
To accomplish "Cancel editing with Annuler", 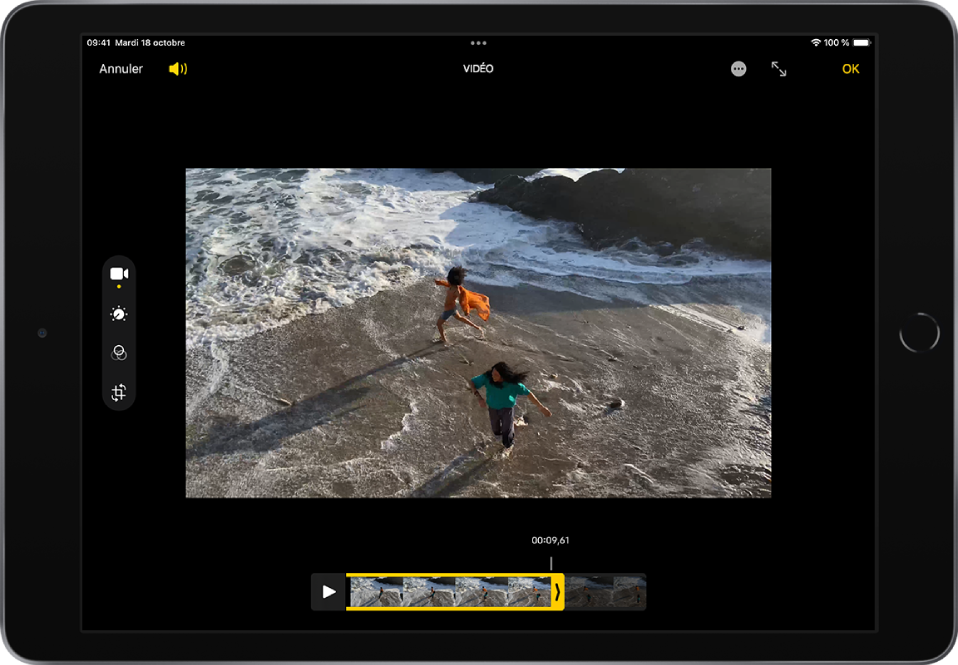I will tap(122, 69).
